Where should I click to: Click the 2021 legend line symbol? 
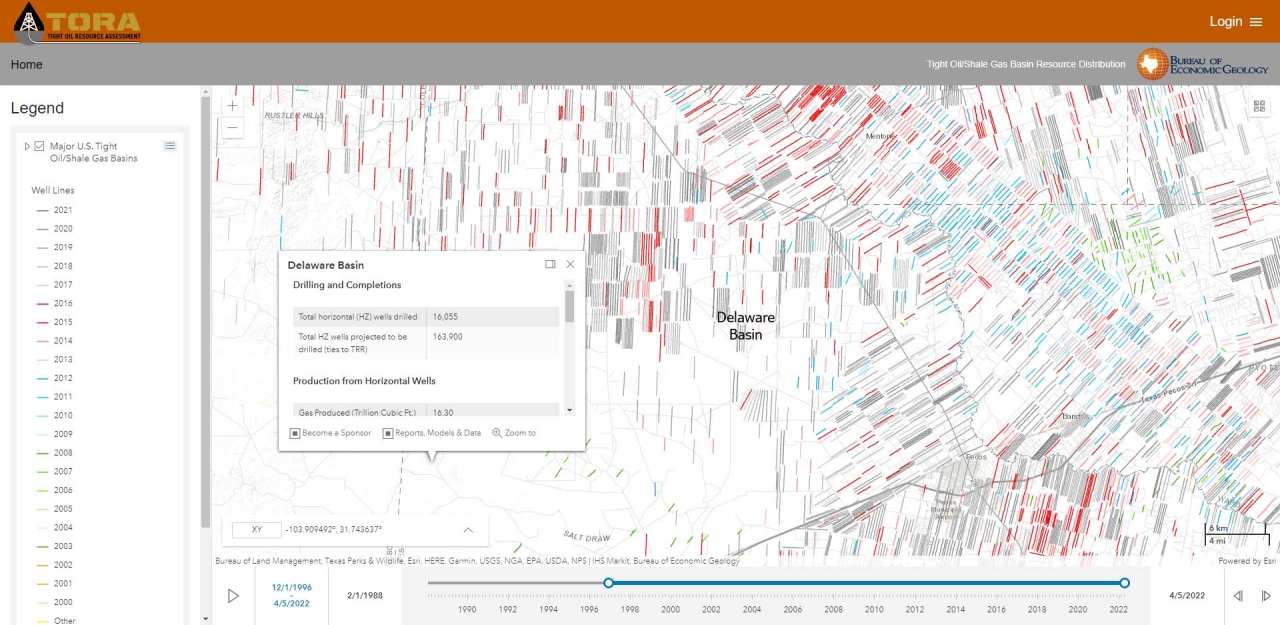(x=42, y=211)
